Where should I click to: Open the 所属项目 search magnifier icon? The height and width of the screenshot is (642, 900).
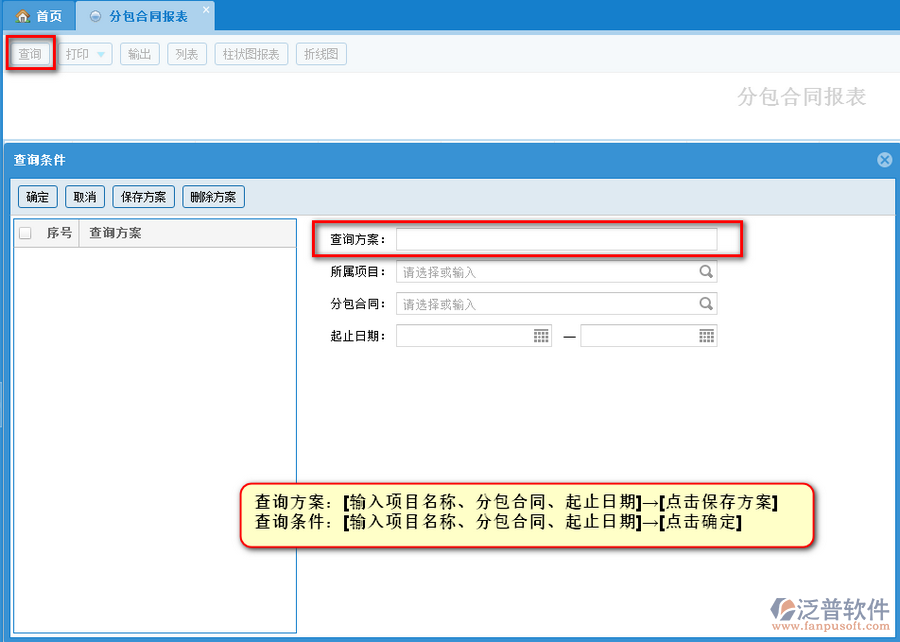click(706, 271)
